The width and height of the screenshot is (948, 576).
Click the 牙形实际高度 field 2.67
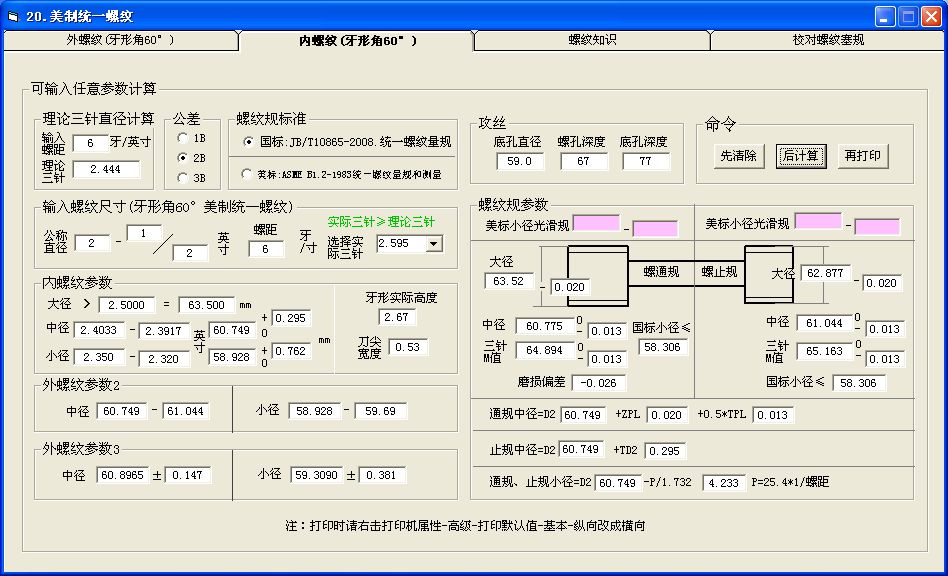click(x=397, y=317)
